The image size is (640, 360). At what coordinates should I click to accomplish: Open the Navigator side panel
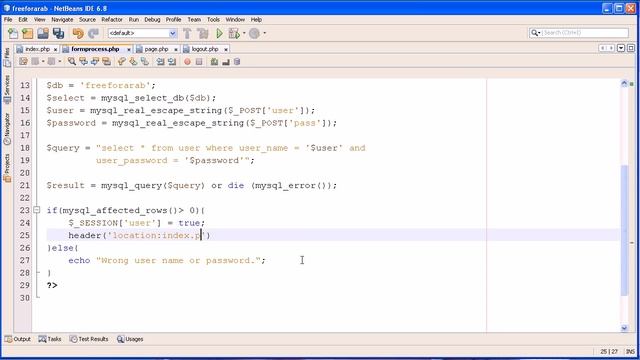[7, 129]
